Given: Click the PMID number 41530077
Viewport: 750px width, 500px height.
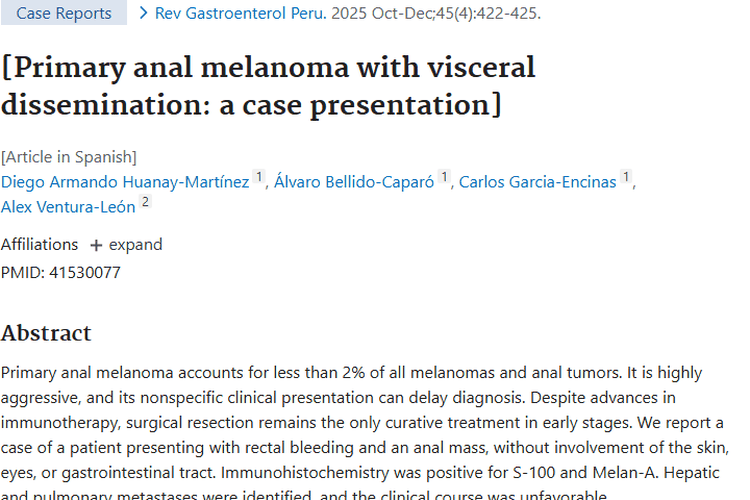Looking at the screenshot, I should click(x=83, y=271).
